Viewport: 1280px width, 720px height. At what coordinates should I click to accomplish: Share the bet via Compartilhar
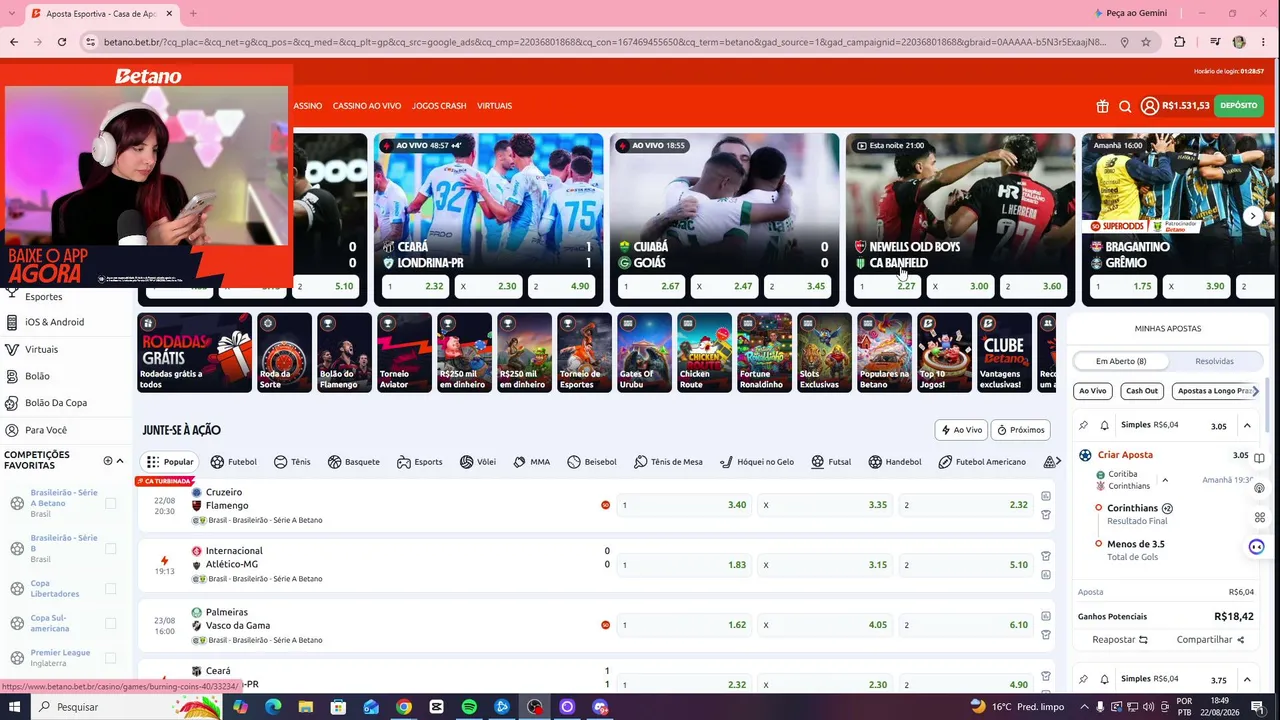tap(1211, 640)
